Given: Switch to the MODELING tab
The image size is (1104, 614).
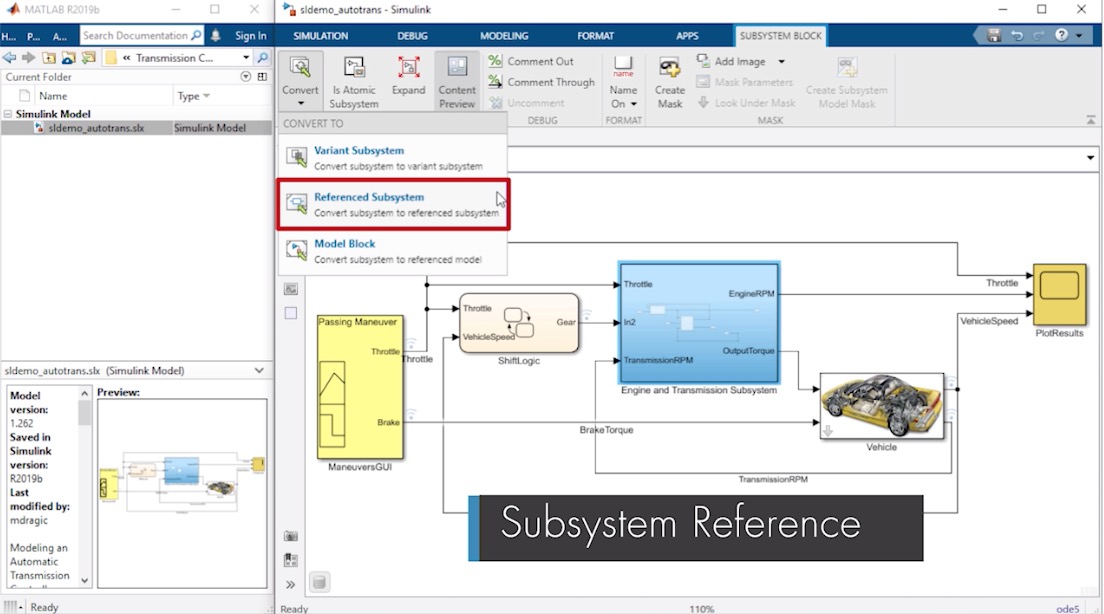Looking at the screenshot, I should 504,36.
